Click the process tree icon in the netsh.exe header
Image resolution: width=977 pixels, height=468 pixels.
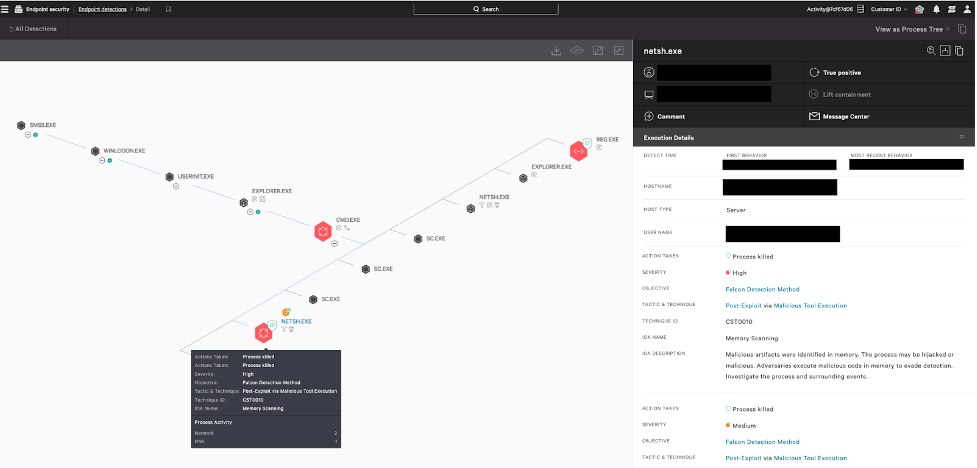point(945,51)
